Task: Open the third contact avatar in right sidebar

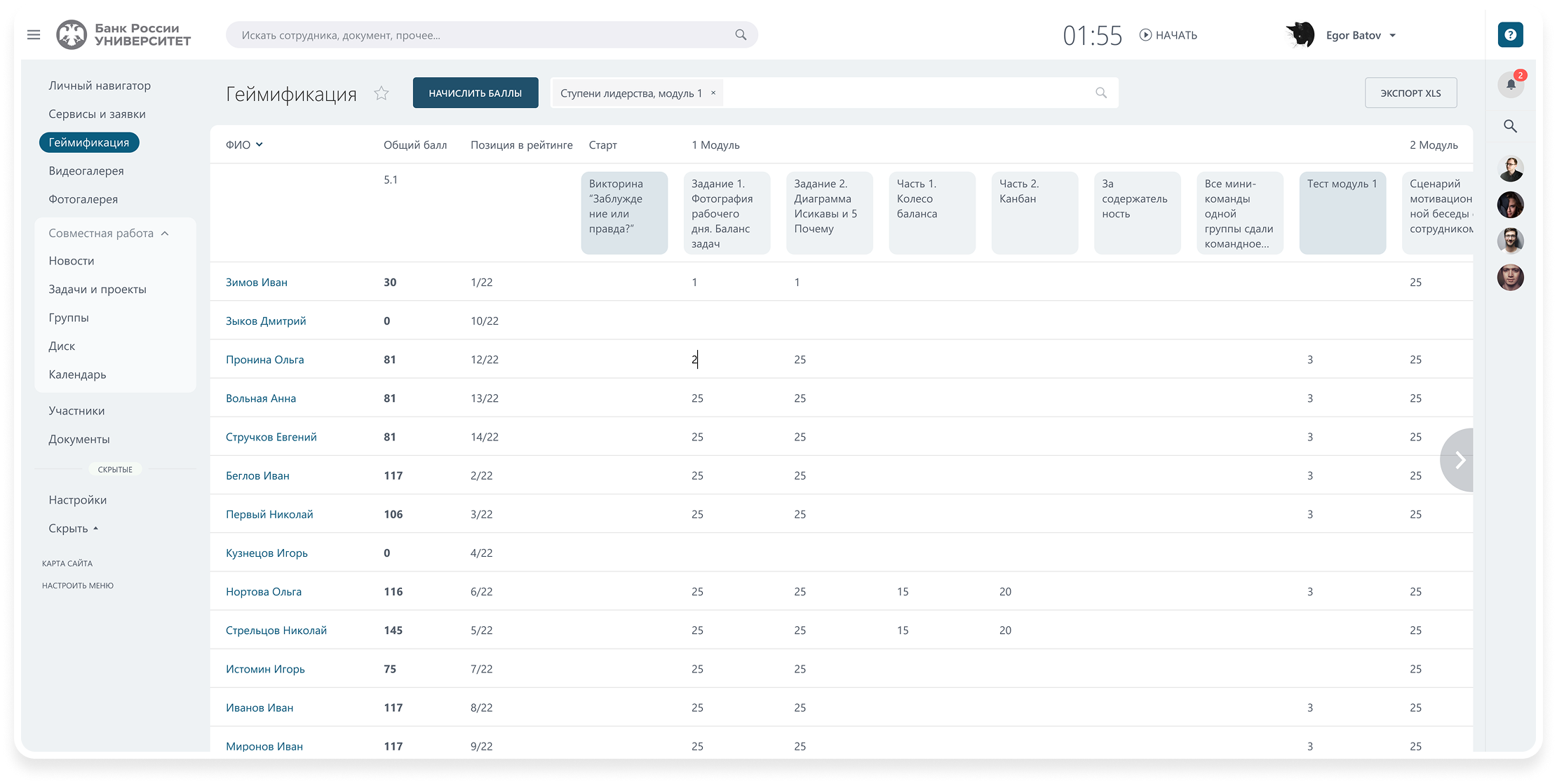Action: pyautogui.click(x=1511, y=241)
